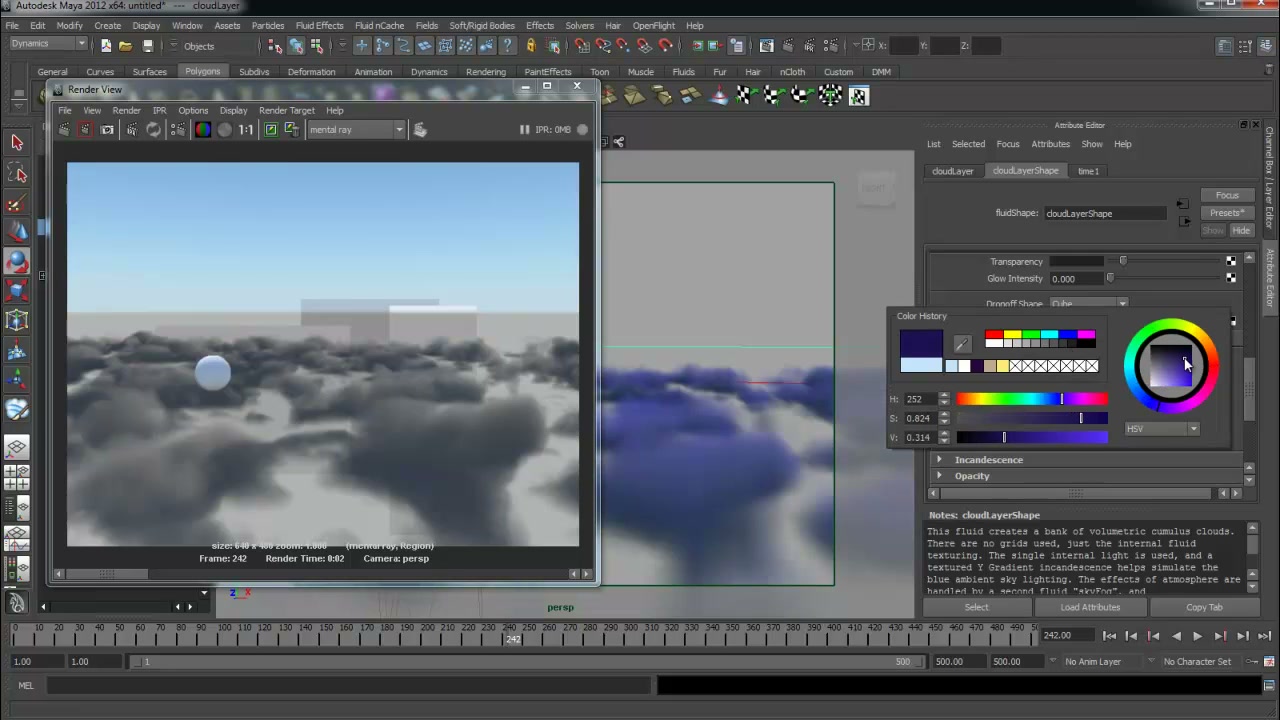Go to start of playback range
Screen dimensions: 1280x720
click(1109, 636)
